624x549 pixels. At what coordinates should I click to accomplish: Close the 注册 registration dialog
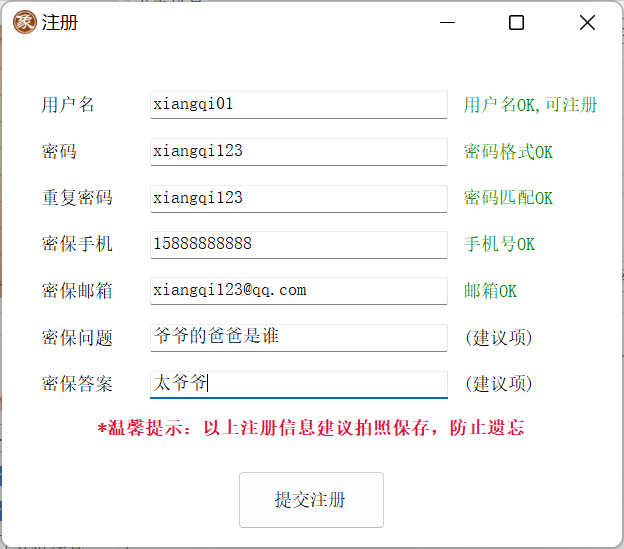(587, 22)
